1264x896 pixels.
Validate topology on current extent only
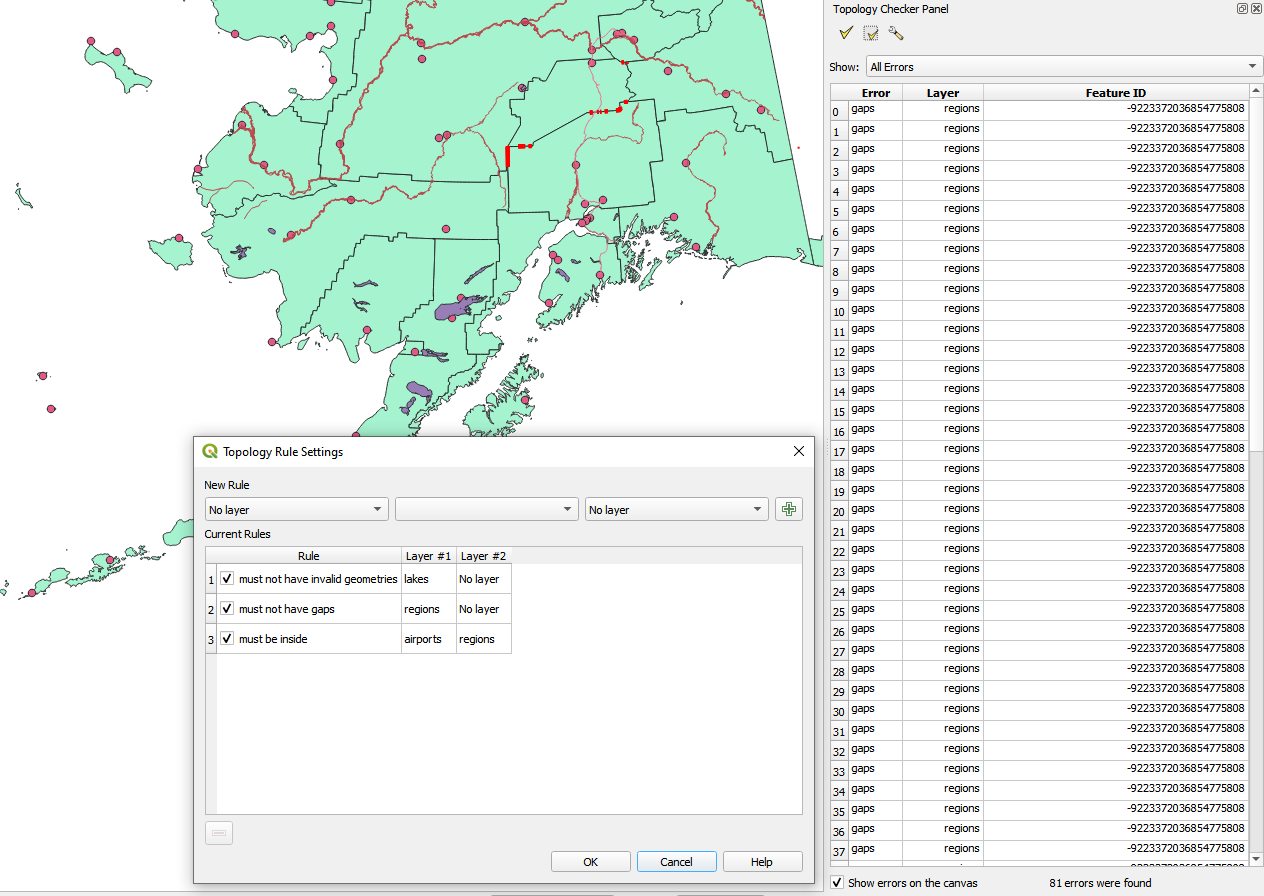click(870, 32)
